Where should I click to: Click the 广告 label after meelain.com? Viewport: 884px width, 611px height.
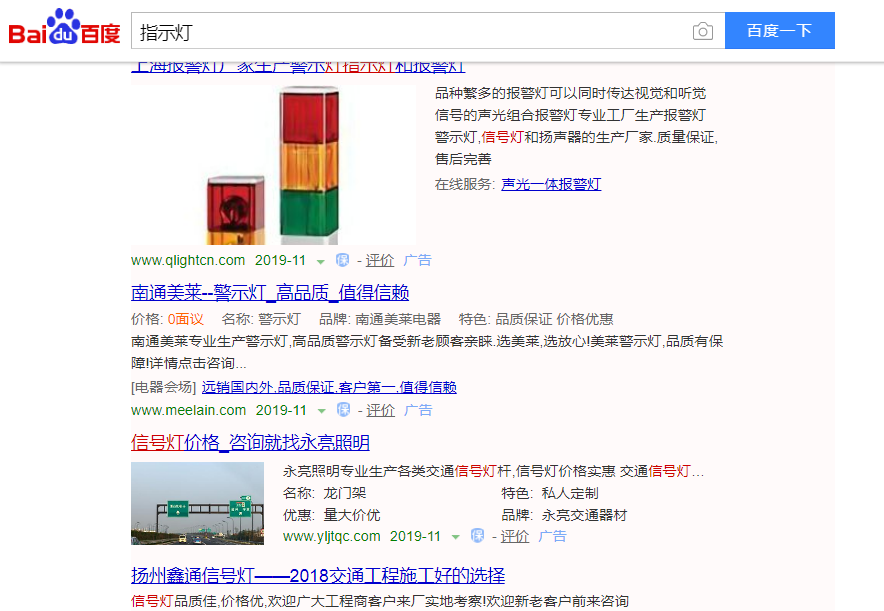point(418,410)
